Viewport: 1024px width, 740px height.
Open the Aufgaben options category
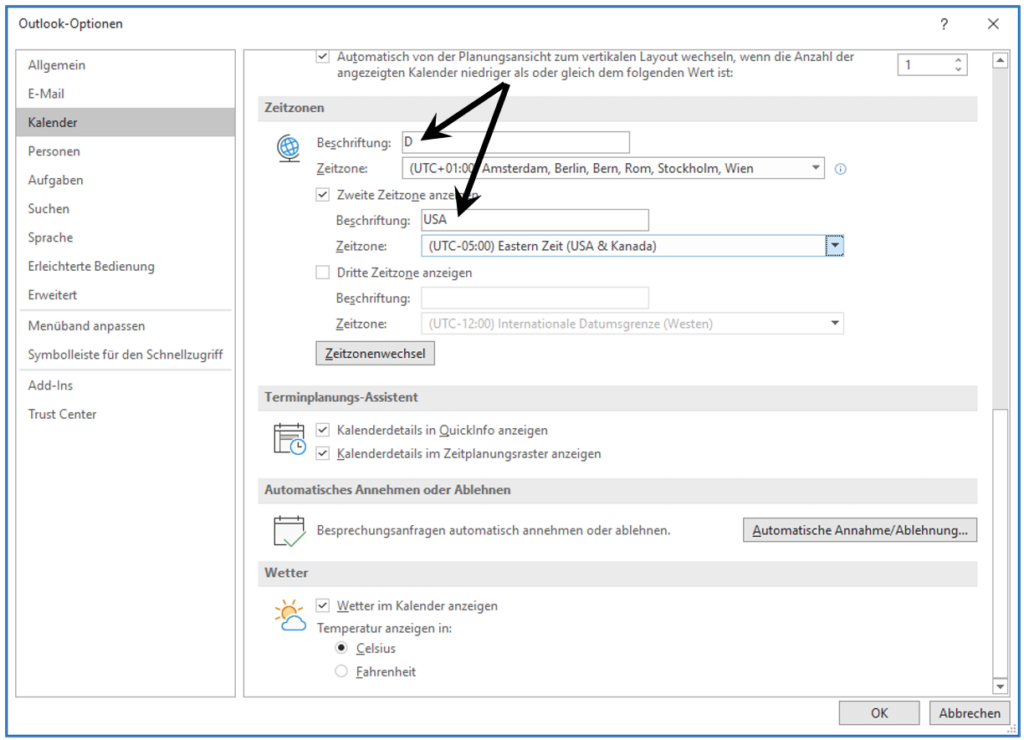click(125, 180)
